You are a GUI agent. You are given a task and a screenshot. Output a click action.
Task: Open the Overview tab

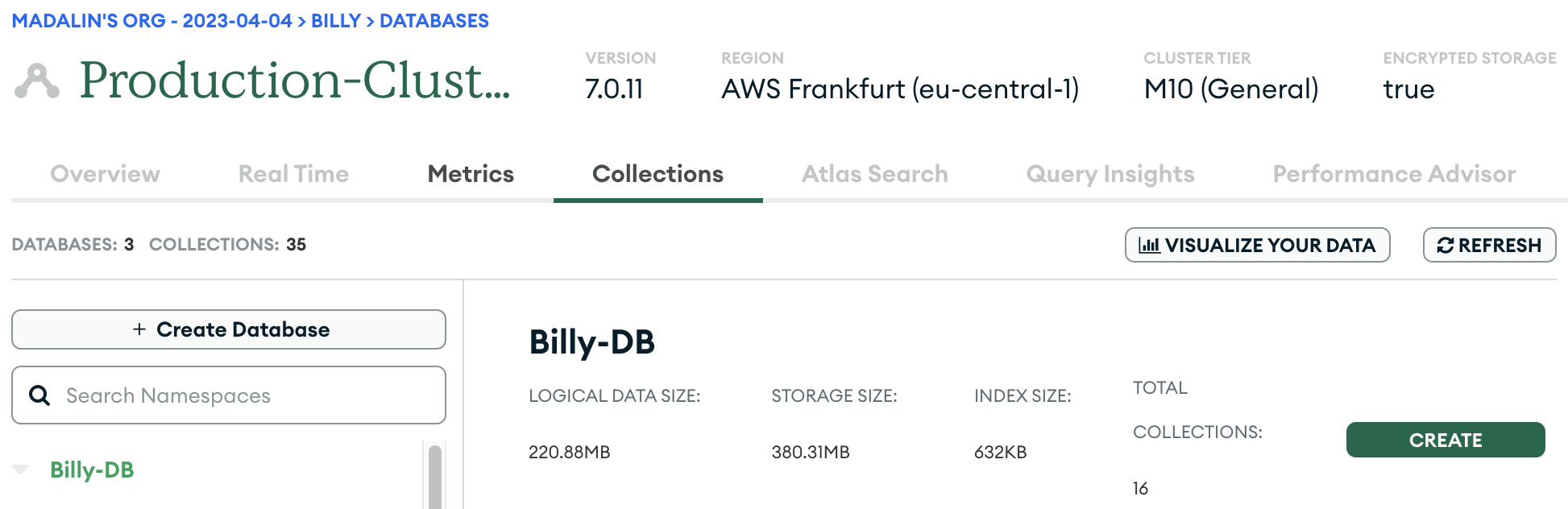tap(105, 174)
